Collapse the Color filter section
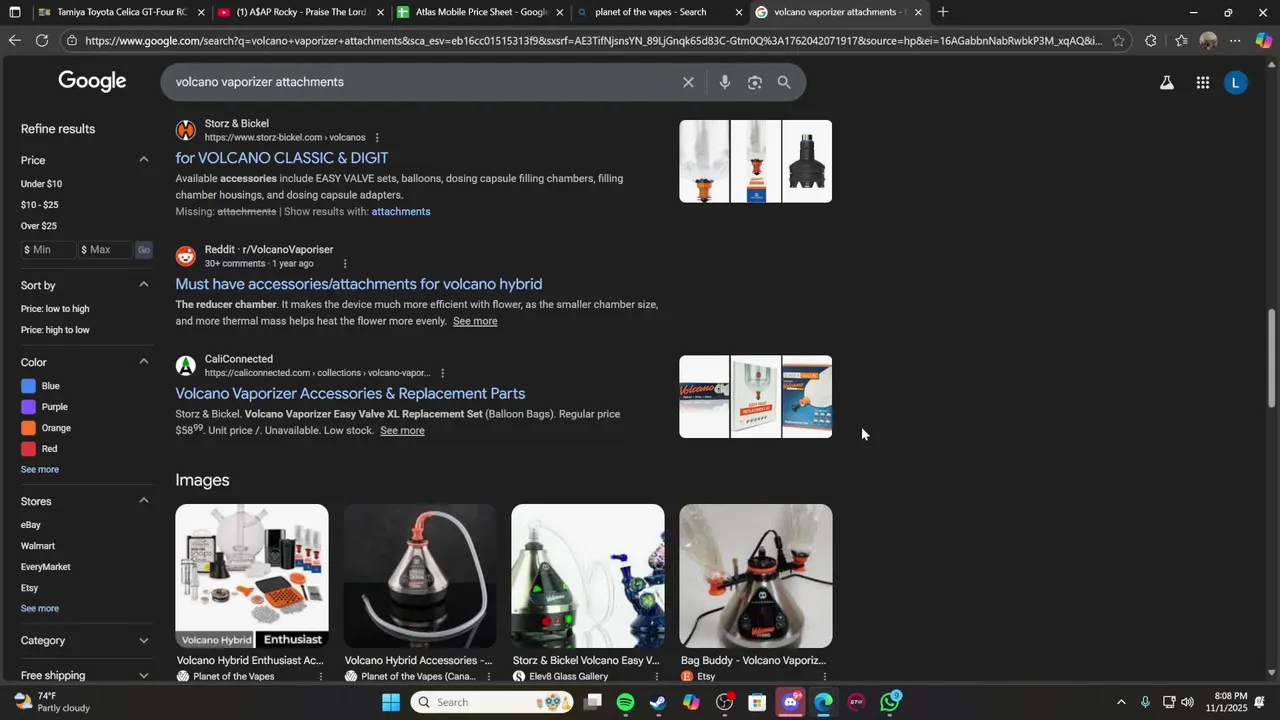The height and width of the screenshot is (720, 1280). click(x=143, y=362)
